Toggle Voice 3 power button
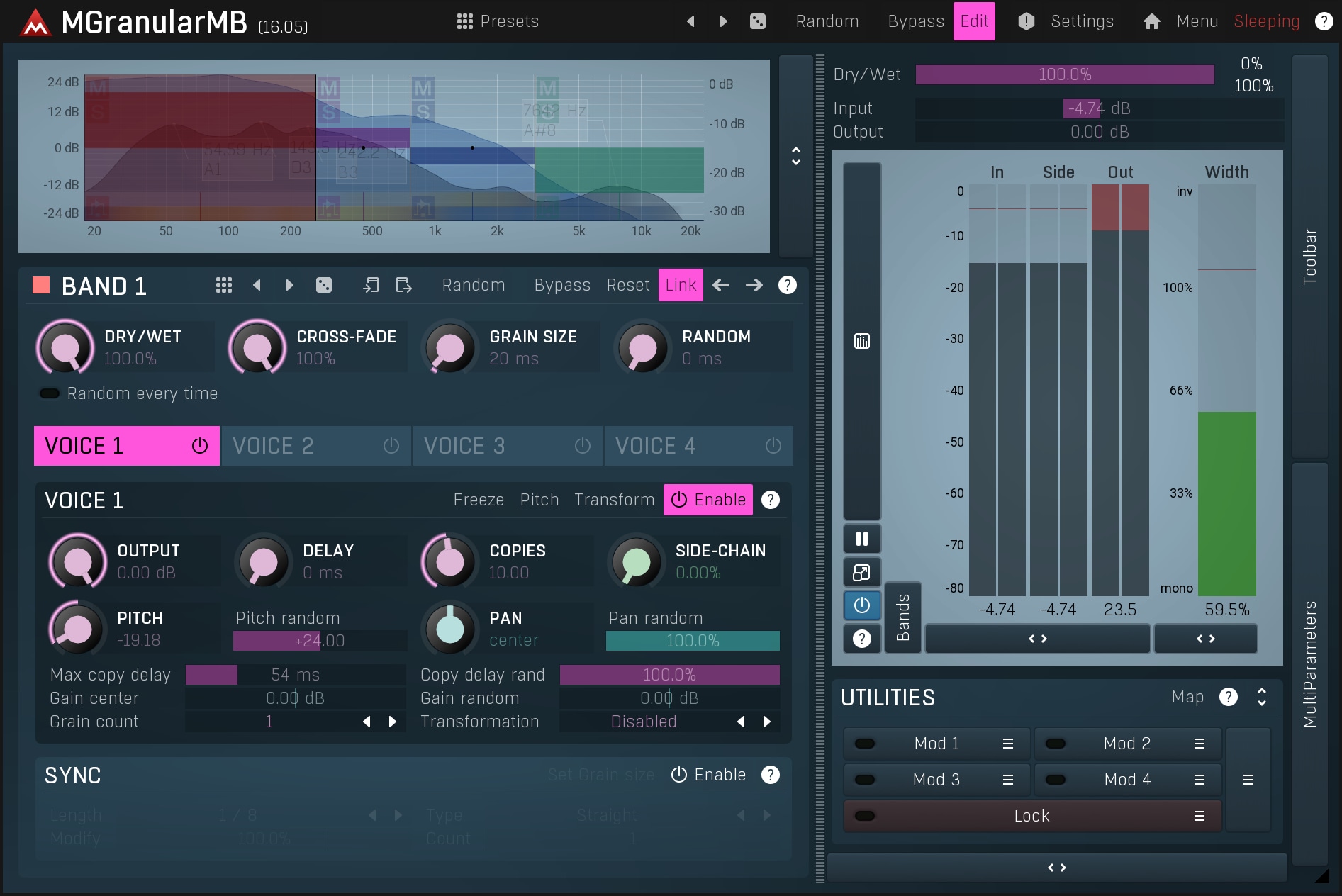1342x896 pixels. click(583, 446)
